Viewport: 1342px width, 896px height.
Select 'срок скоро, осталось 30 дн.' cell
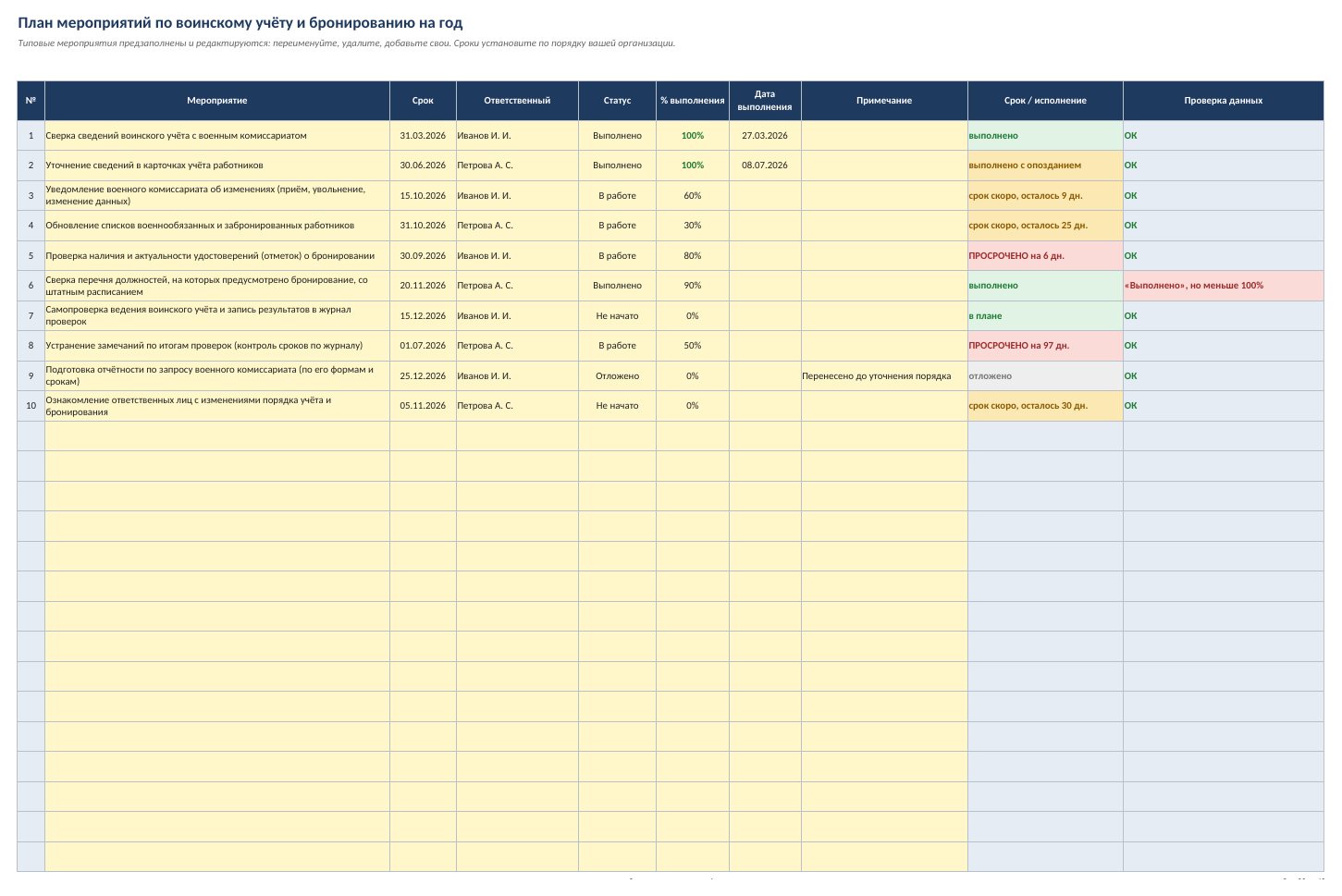click(1045, 406)
